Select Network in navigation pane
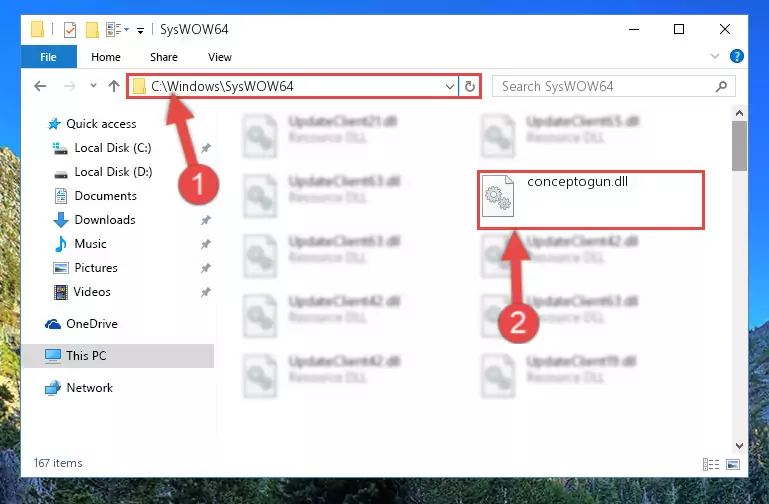This screenshot has width=769, height=504. pos(90,387)
